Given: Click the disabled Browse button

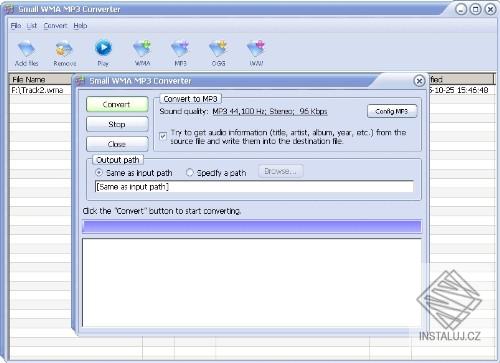Looking at the screenshot, I should tap(281, 171).
